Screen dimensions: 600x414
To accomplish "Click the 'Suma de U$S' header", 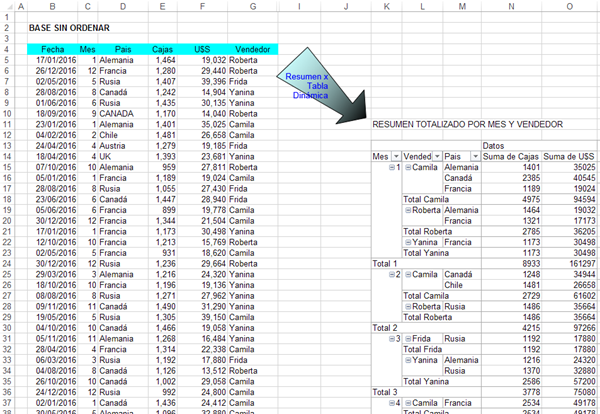I will (x=569, y=156).
